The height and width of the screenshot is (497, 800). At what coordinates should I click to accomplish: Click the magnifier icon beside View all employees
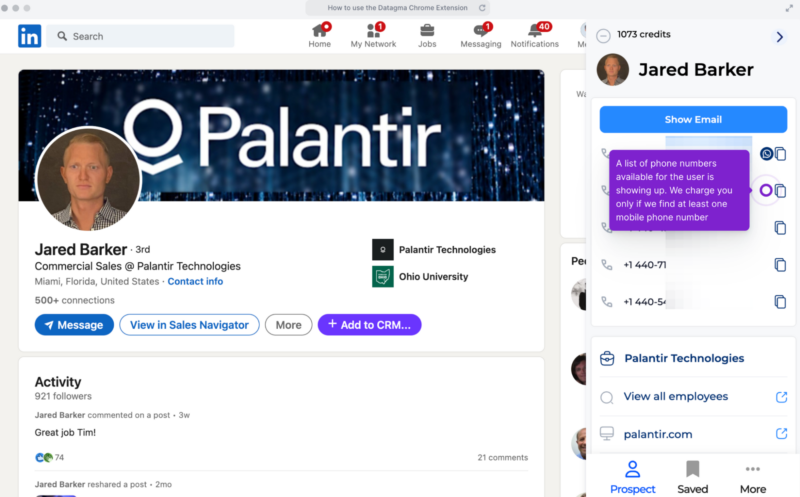(607, 397)
